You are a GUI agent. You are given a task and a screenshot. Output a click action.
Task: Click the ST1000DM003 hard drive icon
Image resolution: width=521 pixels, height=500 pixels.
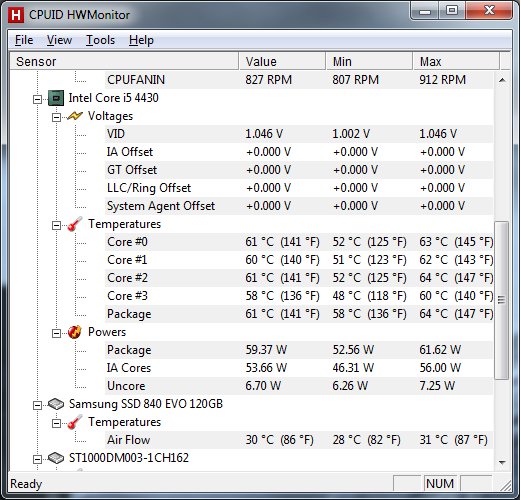pos(56,458)
